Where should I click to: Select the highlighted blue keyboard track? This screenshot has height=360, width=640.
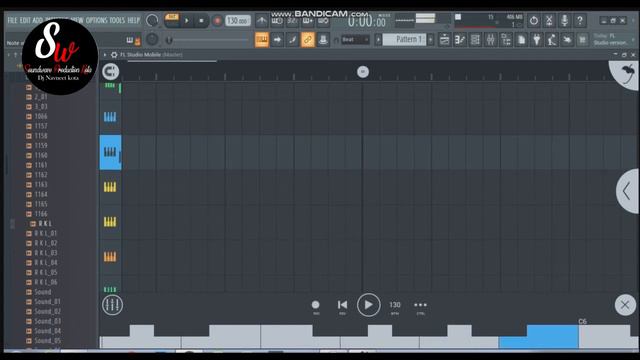click(110, 152)
